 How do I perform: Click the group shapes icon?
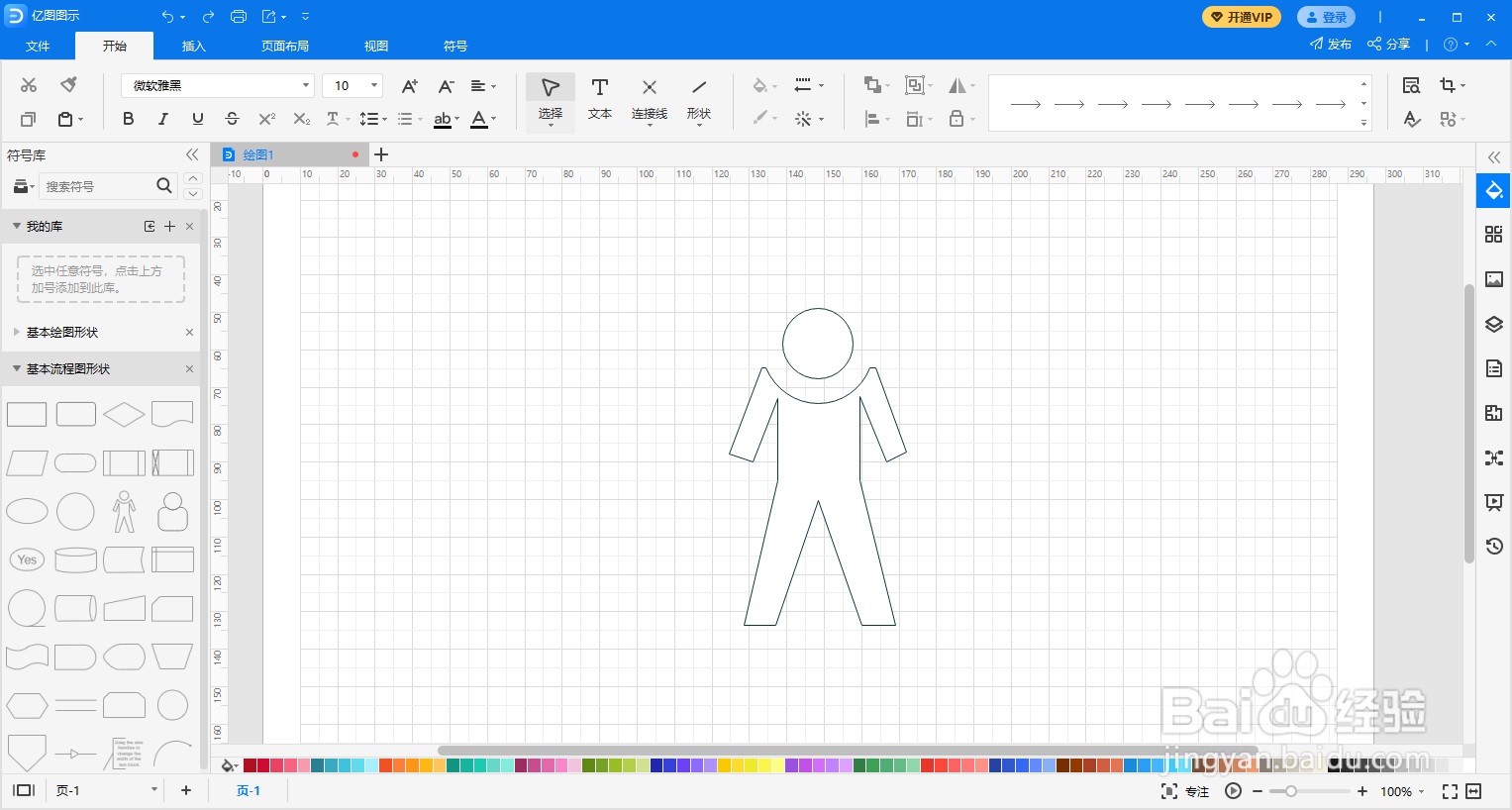[915, 85]
